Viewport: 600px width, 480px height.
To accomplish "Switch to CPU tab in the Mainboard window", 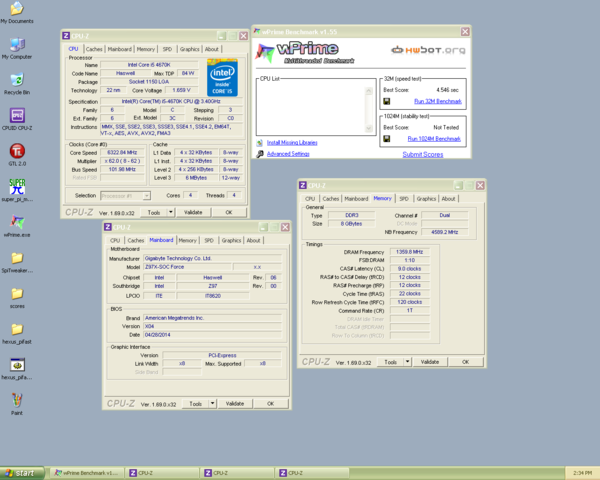I will 115,240.
